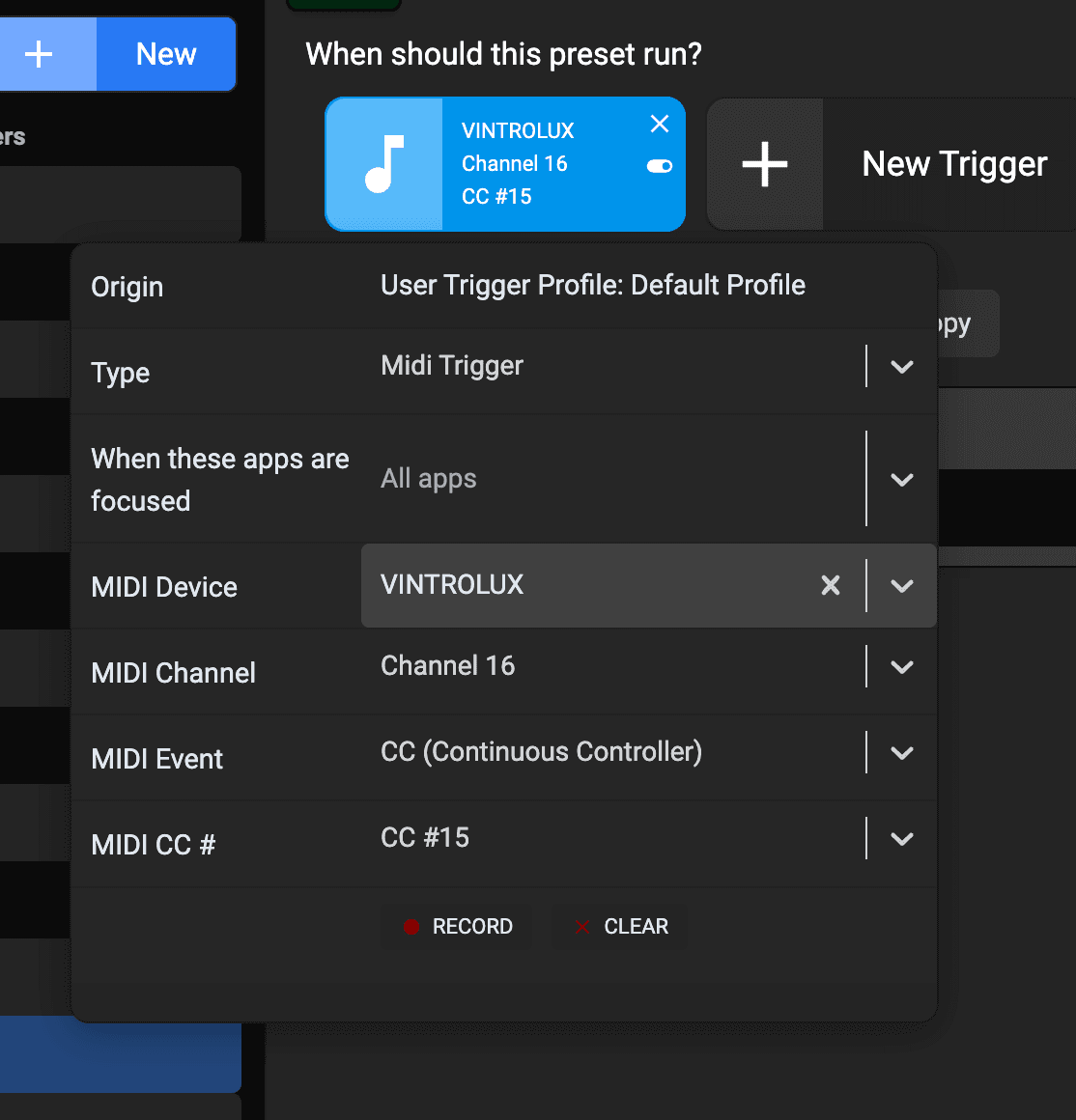This screenshot has width=1076, height=1120.
Task: Disable the VINTROLUX trigger with its toggle switch
Action: click(659, 166)
